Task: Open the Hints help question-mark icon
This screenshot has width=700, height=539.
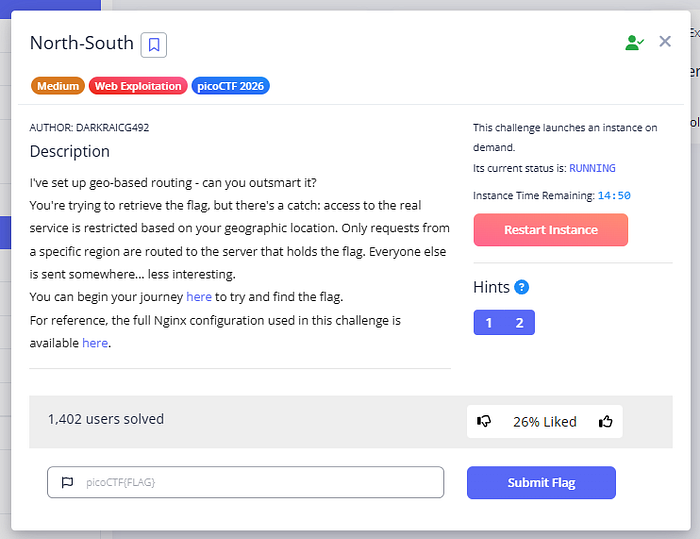Action: coord(521,287)
